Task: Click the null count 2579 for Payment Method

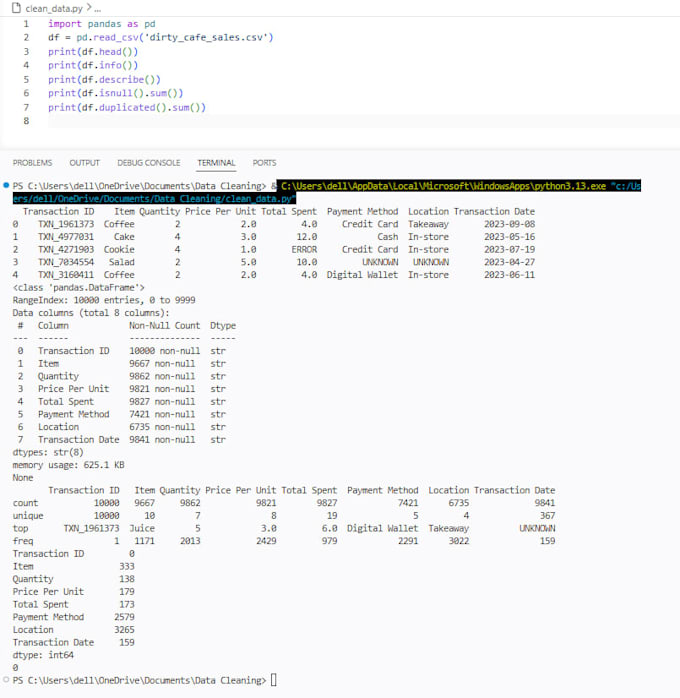Action: (124, 617)
